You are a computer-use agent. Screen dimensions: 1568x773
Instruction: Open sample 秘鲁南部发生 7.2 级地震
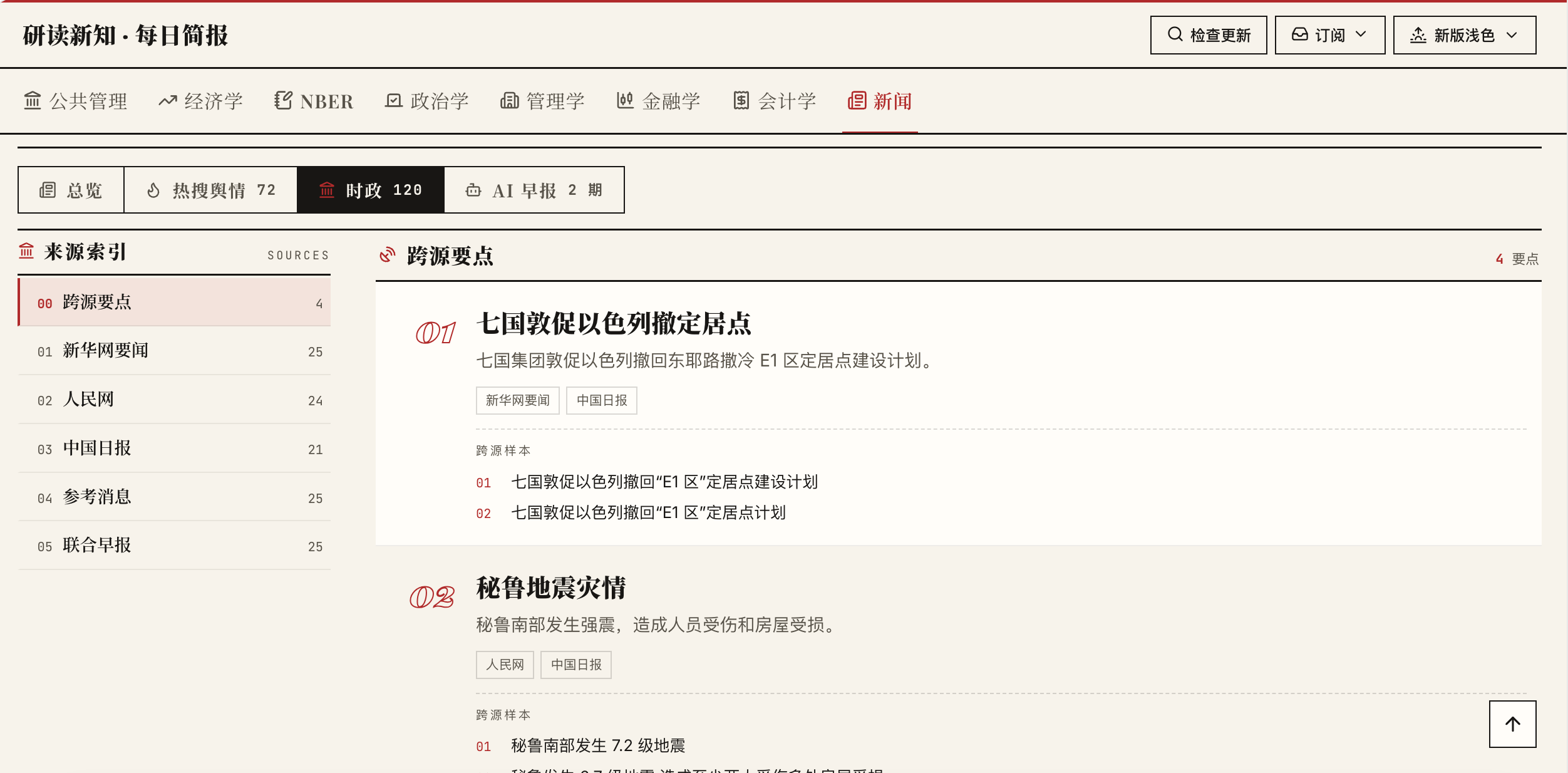(x=598, y=745)
